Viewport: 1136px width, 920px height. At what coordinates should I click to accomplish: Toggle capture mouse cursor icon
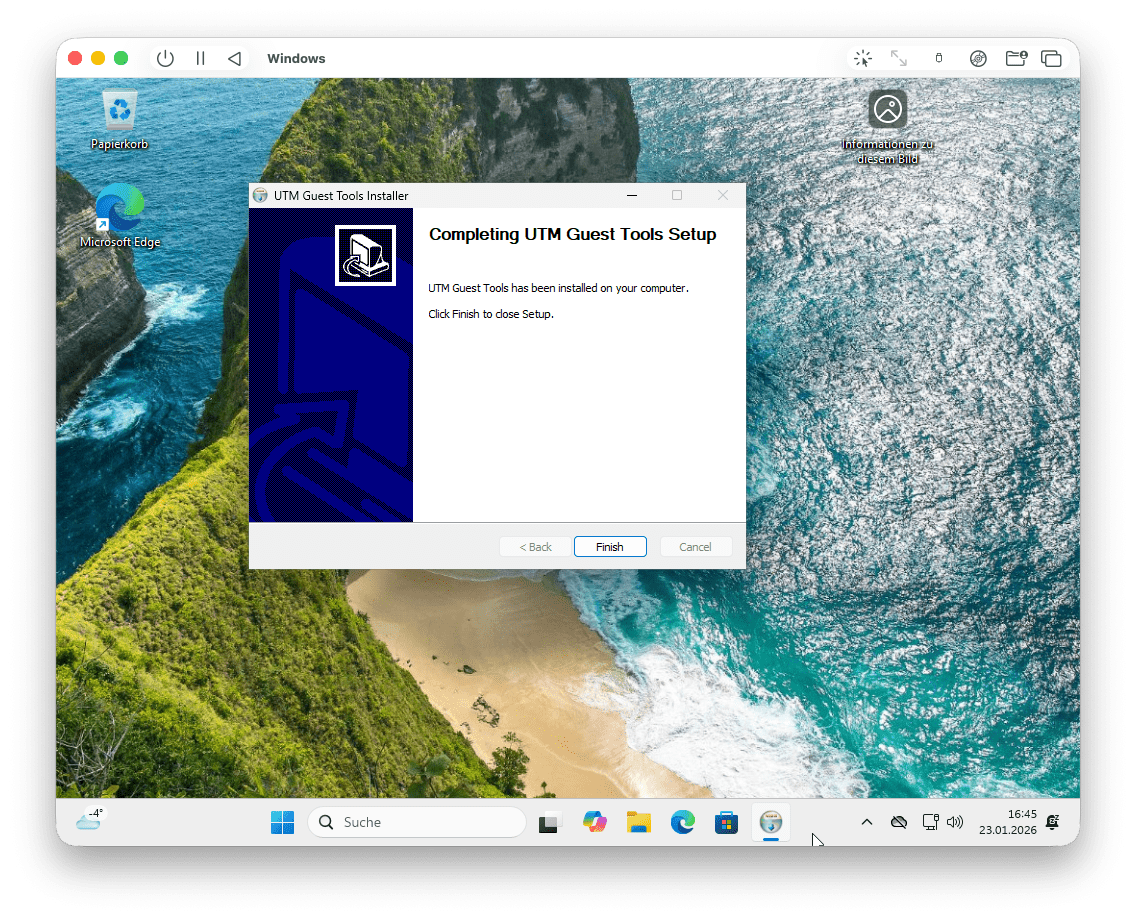862,58
